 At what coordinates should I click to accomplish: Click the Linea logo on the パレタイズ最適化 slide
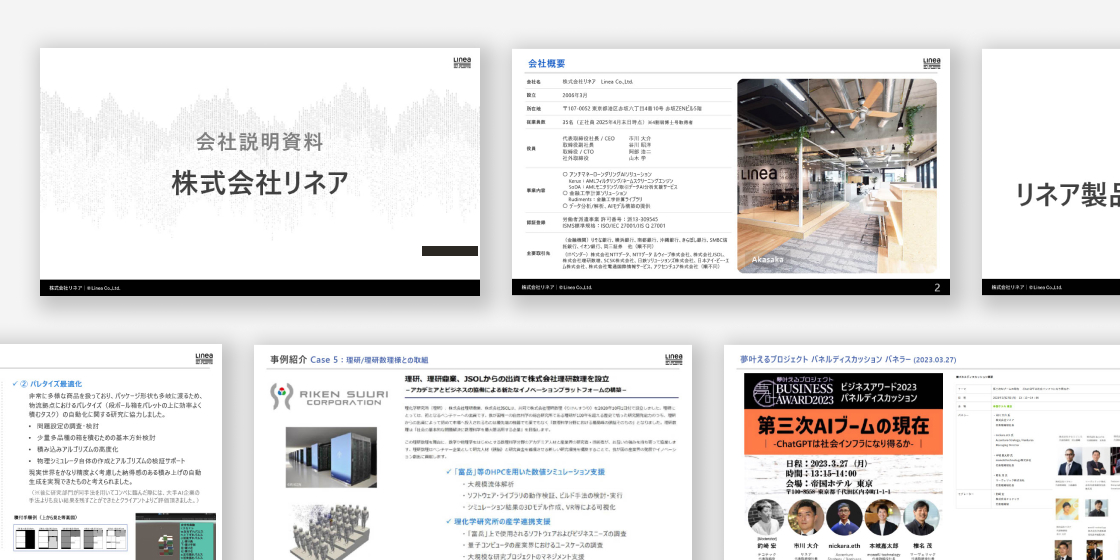tap(204, 358)
